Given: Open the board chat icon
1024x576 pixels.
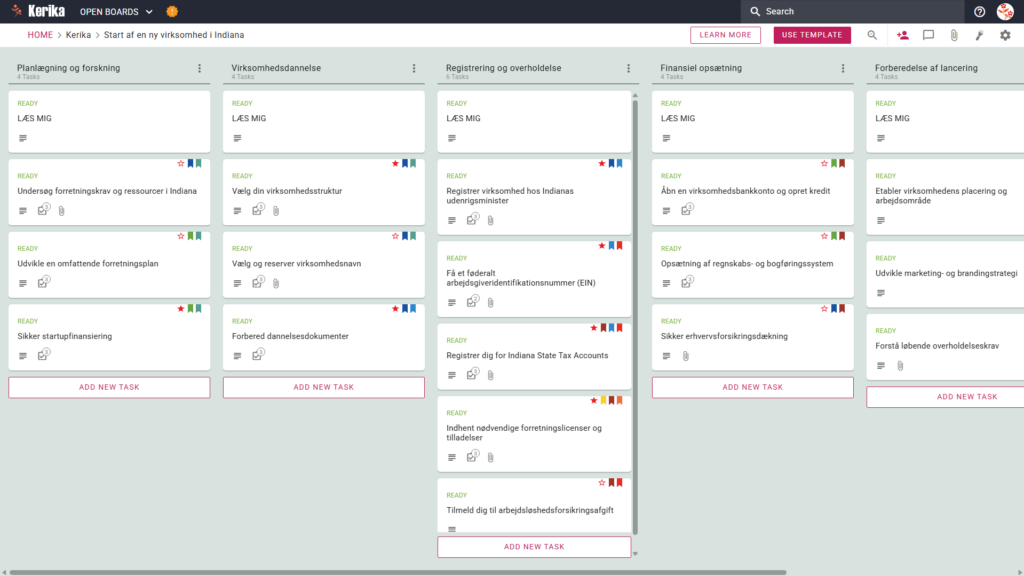Looking at the screenshot, I should [928, 35].
